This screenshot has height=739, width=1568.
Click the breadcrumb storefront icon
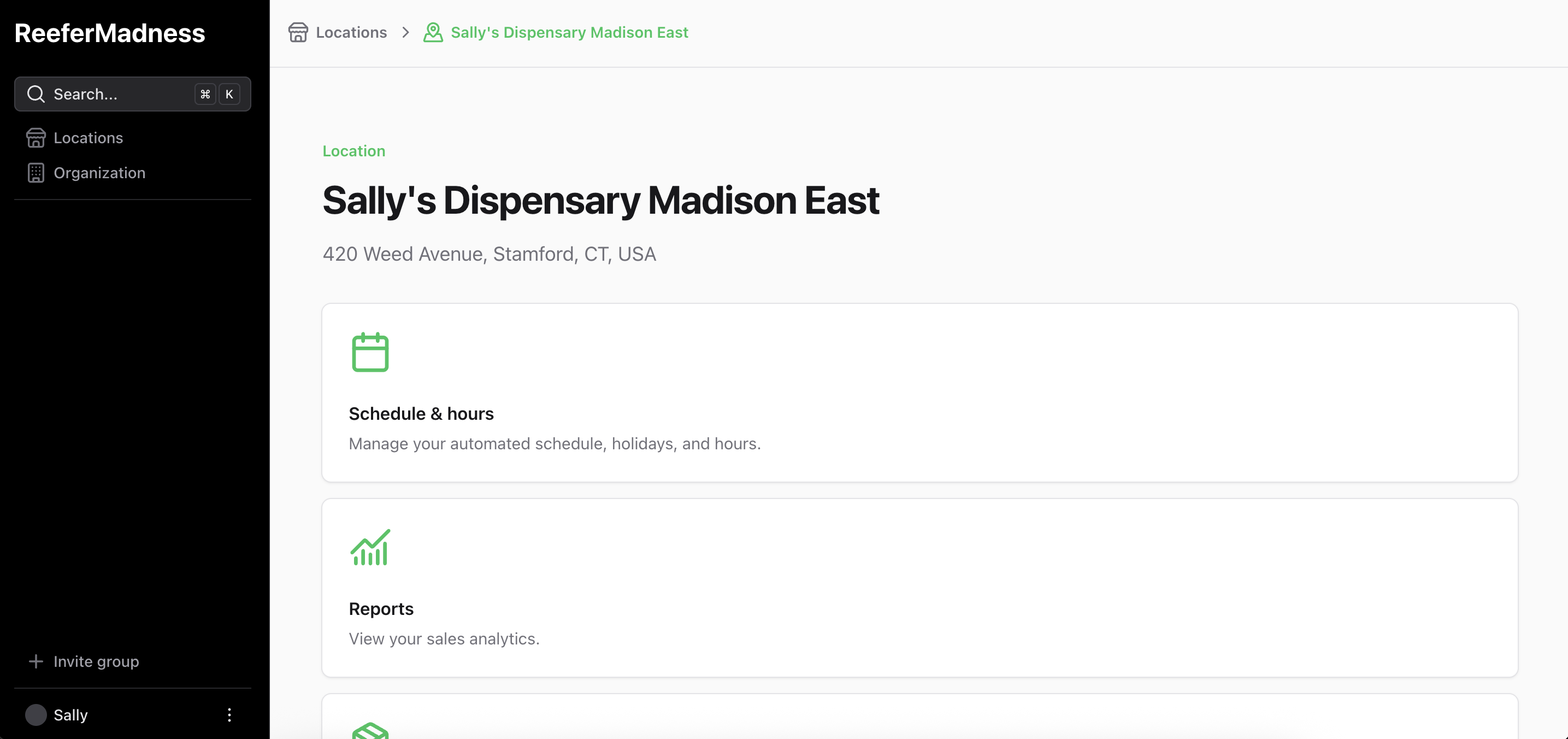(x=298, y=32)
